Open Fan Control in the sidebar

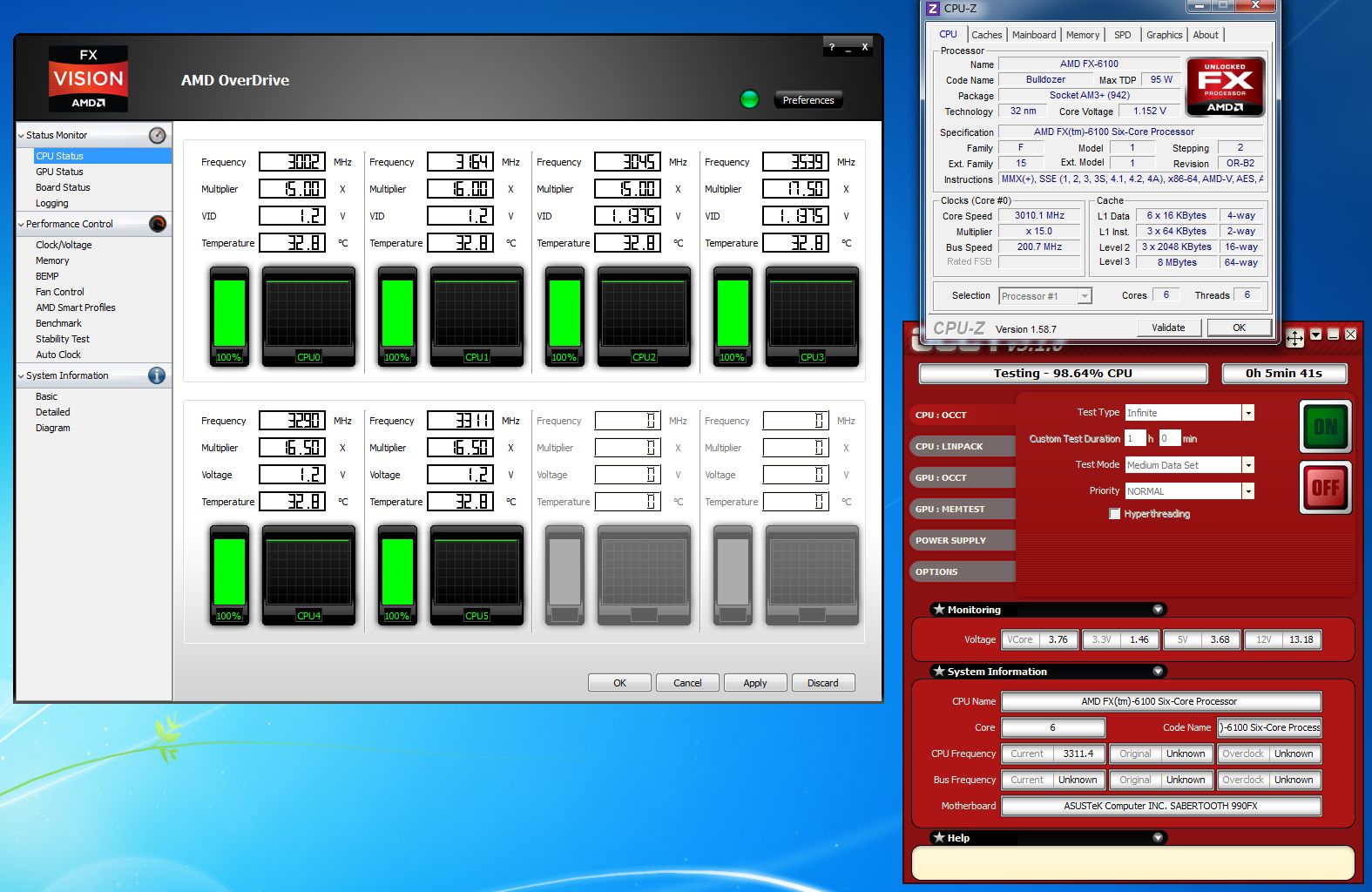coord(60,292)
